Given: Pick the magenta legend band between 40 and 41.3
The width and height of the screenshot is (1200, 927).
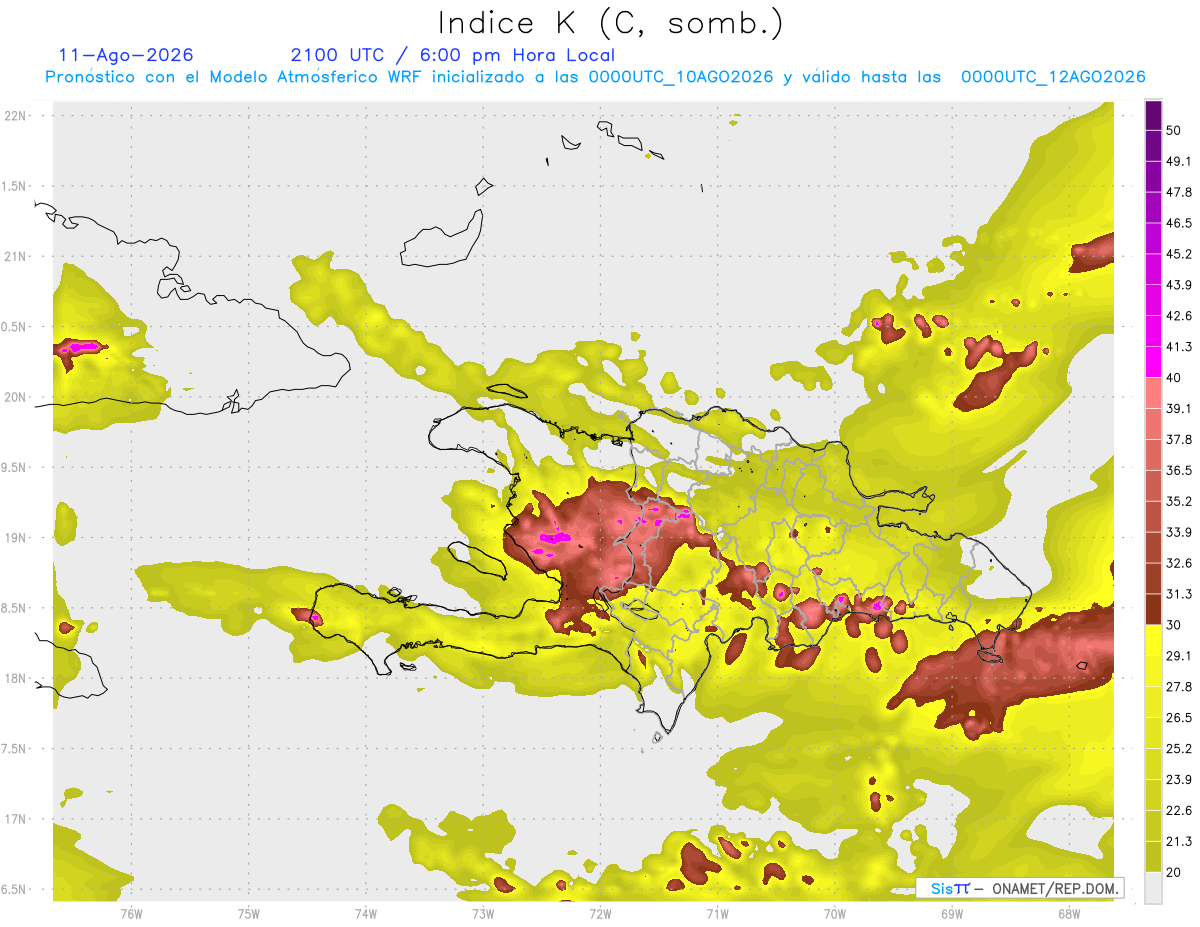Looking at the screenshot, I should click(x=1153, y=362).
